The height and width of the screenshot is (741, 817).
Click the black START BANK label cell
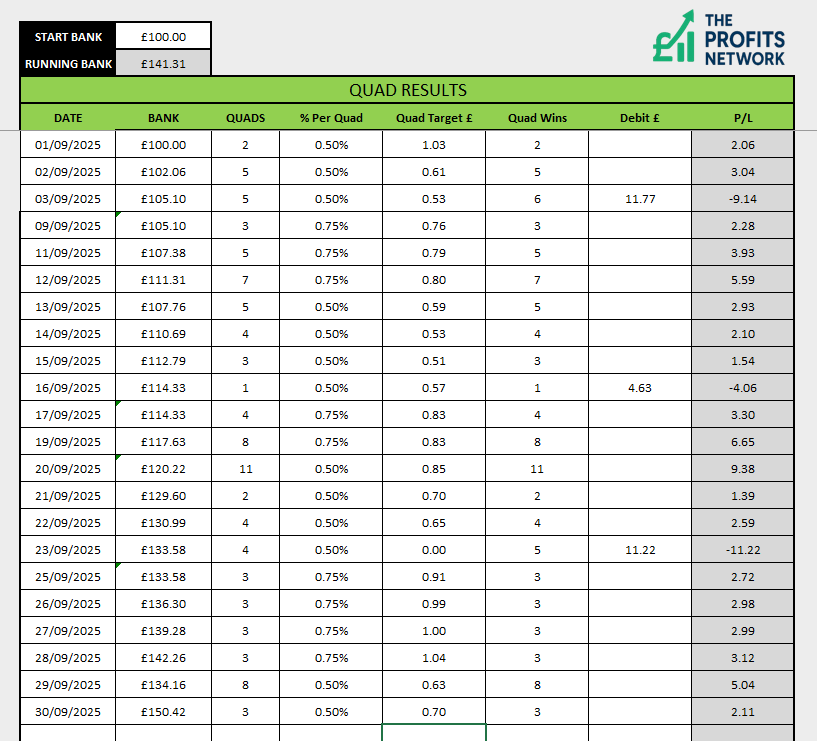(x=68, y=37)
